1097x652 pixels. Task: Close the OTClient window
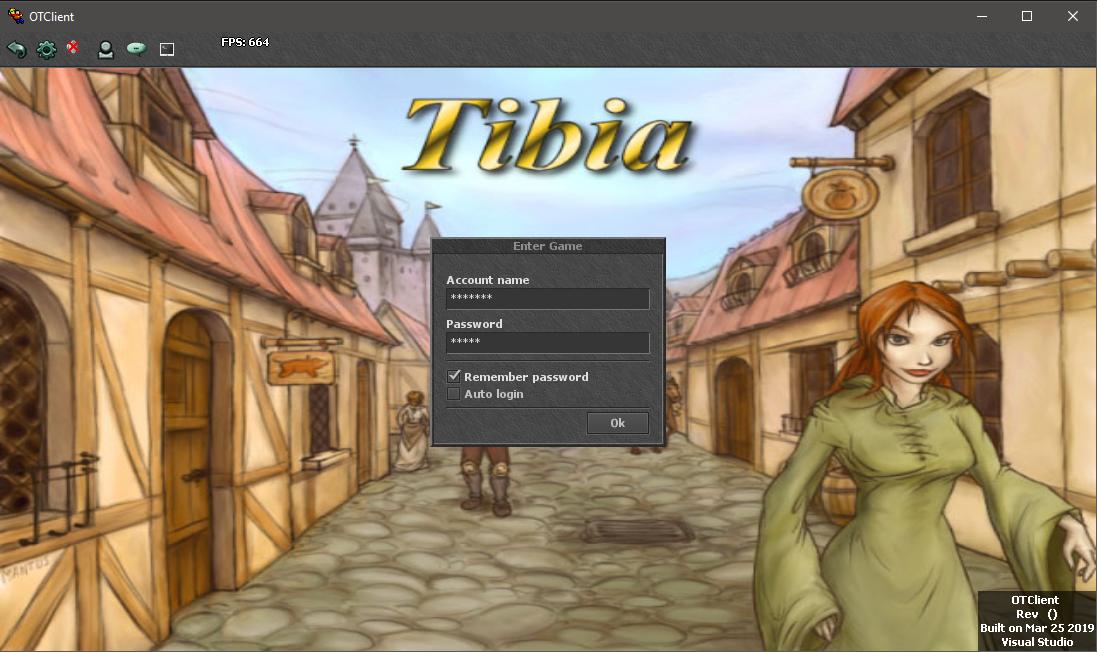[x=1073, y=16]
